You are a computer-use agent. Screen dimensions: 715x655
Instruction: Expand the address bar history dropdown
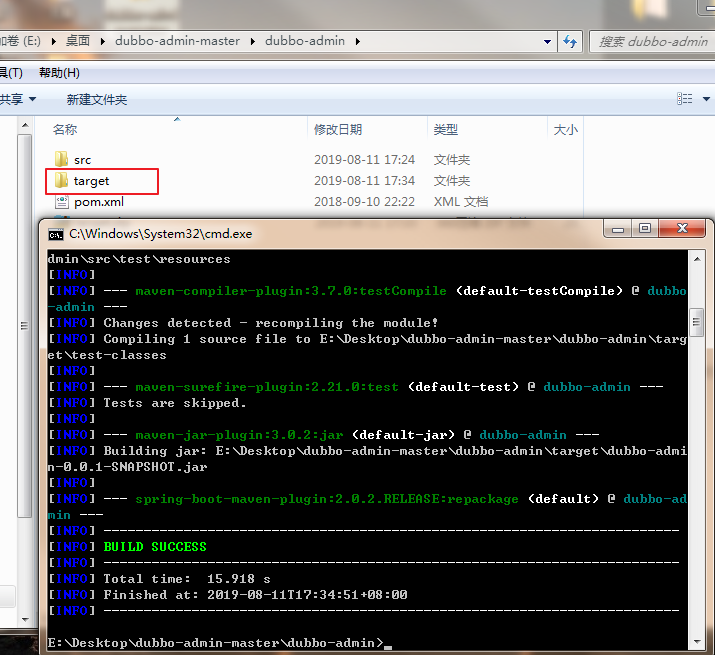pyautogui.click(x=547, y=42)
